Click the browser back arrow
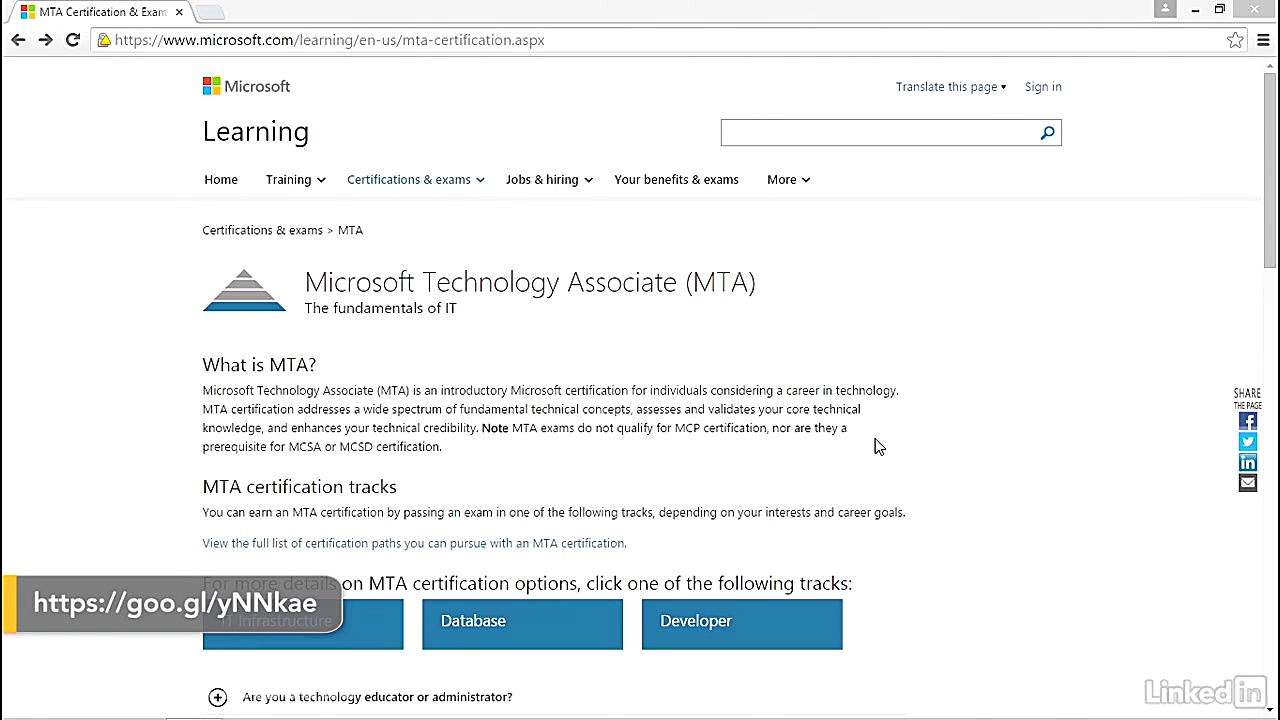Screen dimensions: 1280x720 click(18, 40)
